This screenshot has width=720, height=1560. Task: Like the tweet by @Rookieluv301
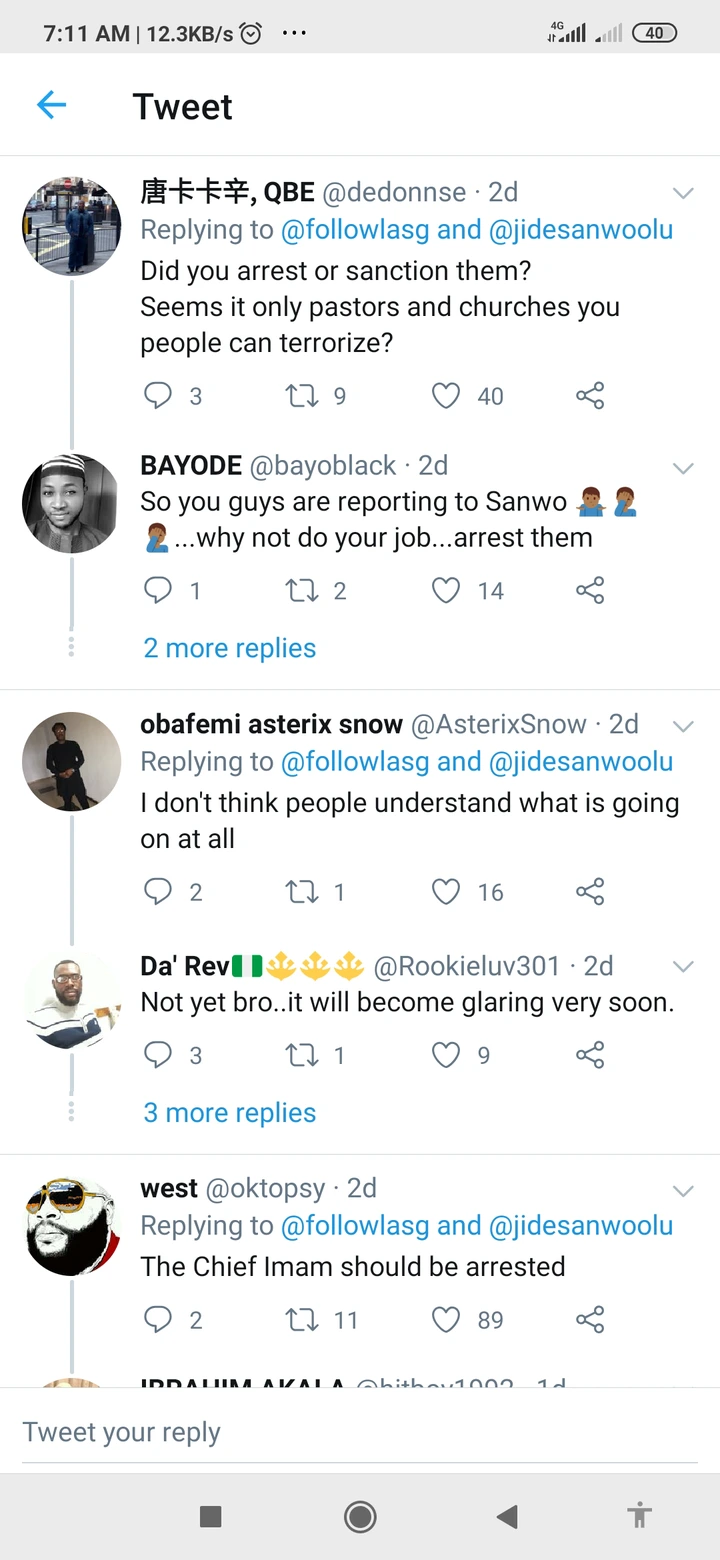coord(446,1054)
